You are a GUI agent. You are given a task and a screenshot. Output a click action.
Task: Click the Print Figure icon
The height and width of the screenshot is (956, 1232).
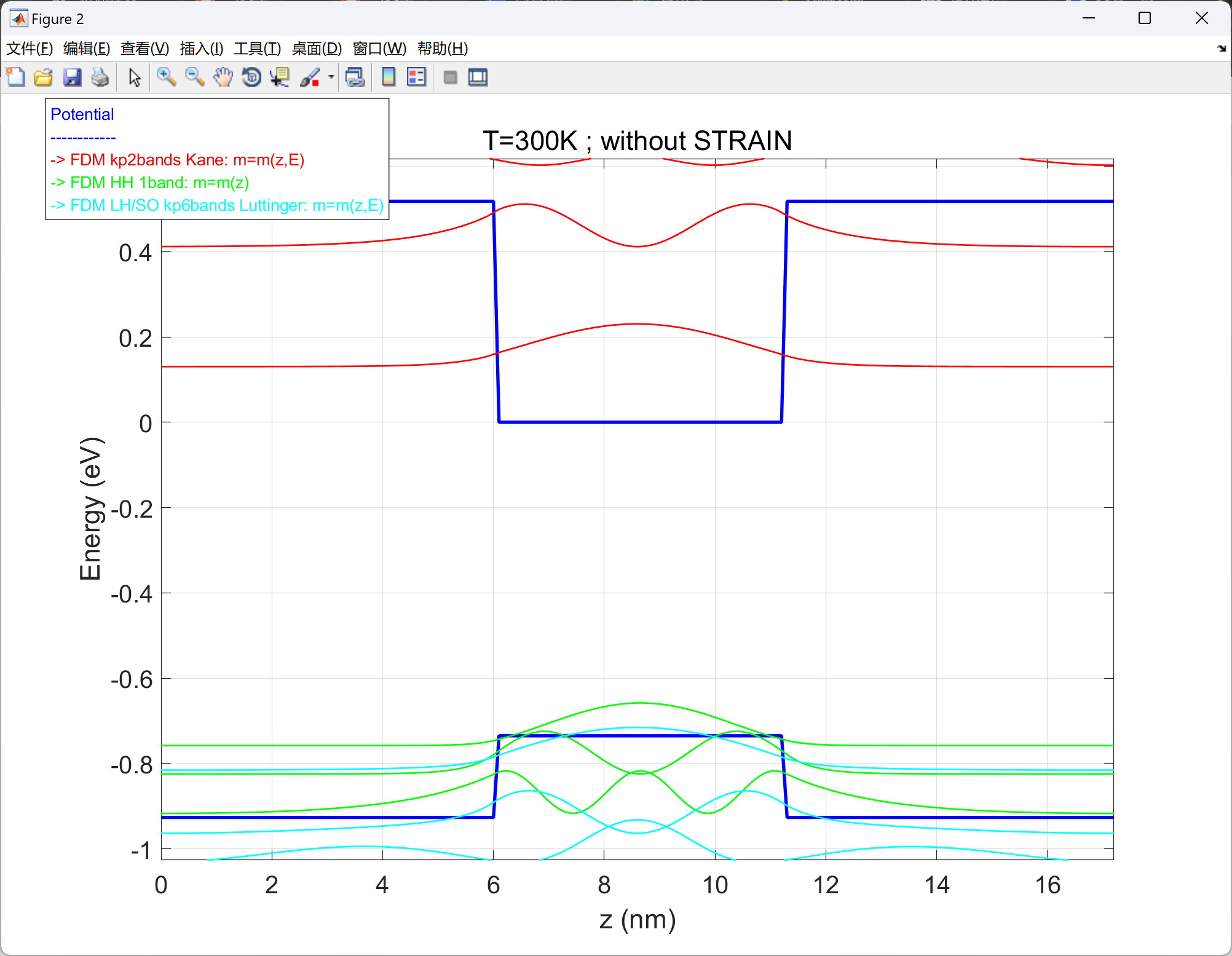pos(100,77)
